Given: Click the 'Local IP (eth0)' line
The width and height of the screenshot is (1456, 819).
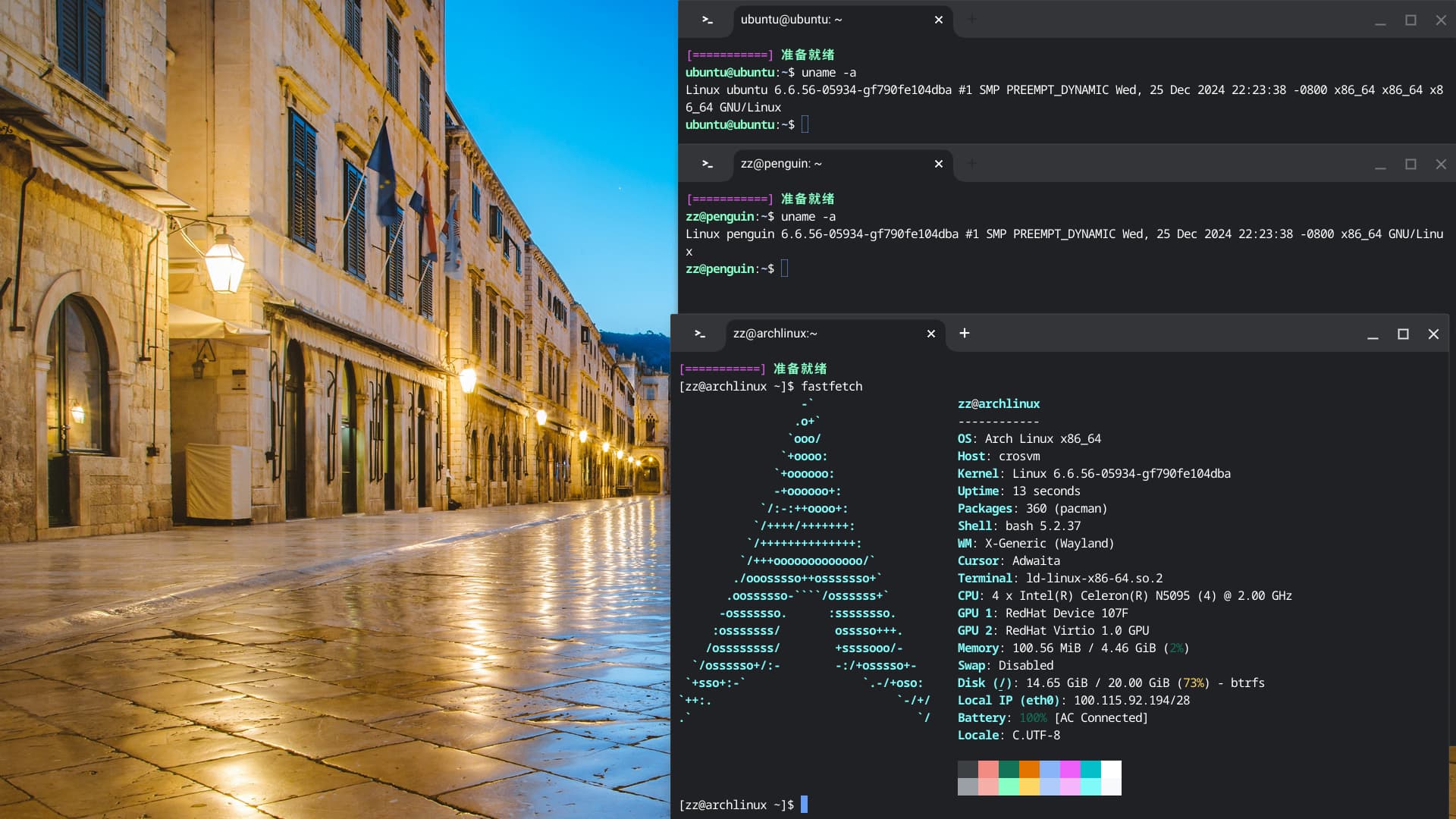Looking at the screenshot, I should click(1074, 700).
